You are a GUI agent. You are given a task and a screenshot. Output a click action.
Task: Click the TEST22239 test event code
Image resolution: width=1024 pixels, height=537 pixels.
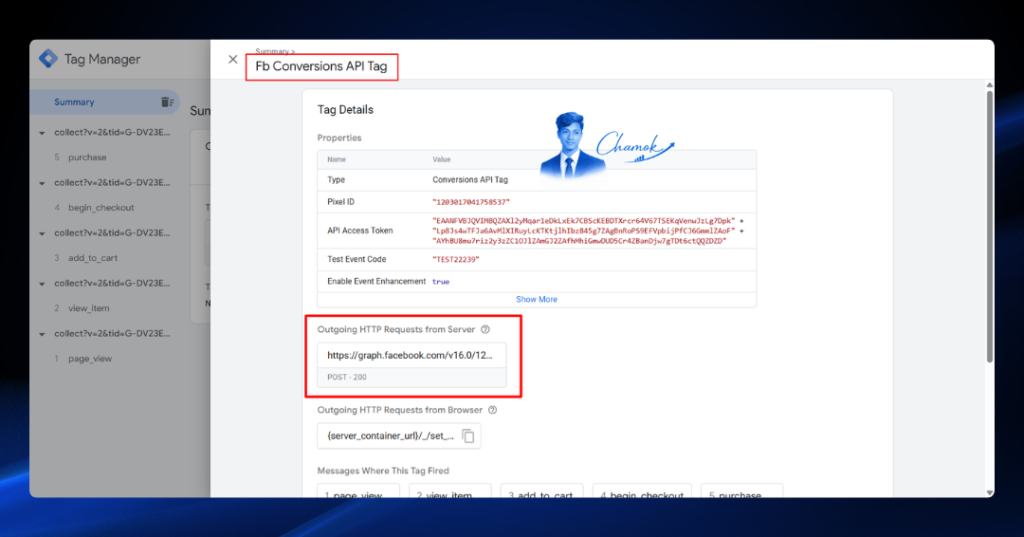[x=456, y=259]
